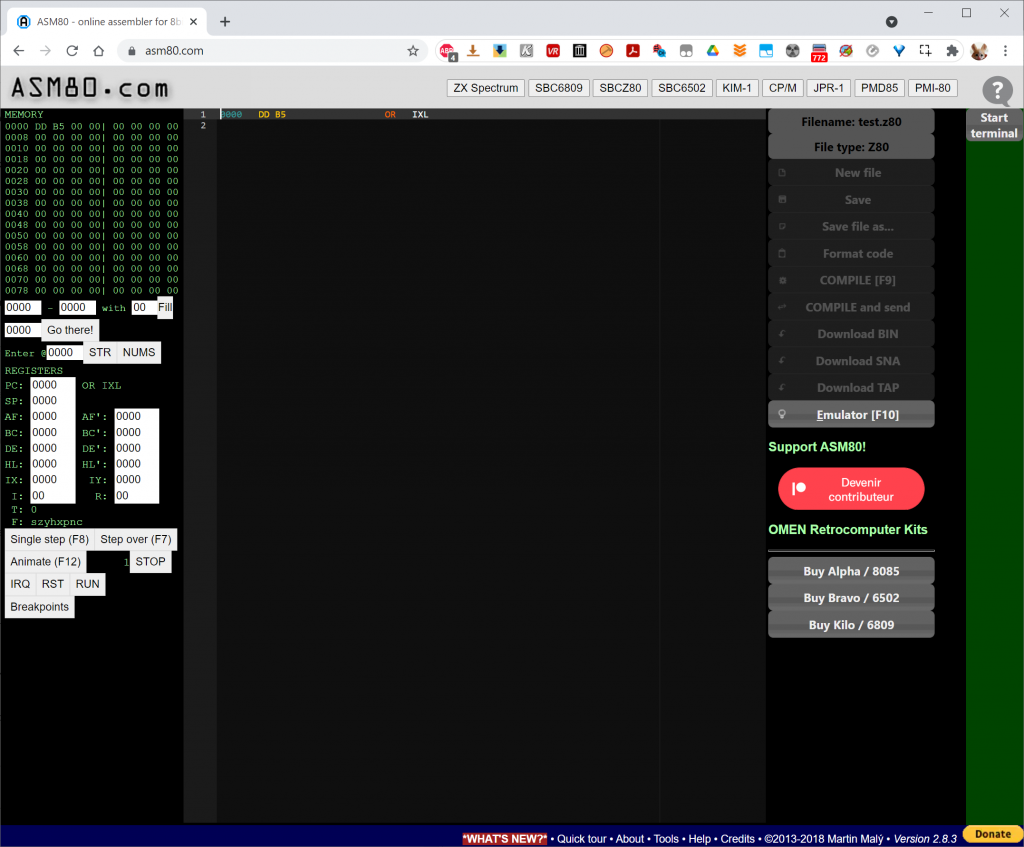Click the download icon beside Download BIN
The height and width of the screenshot is (847, 1024).
click(x=781, y=333)
